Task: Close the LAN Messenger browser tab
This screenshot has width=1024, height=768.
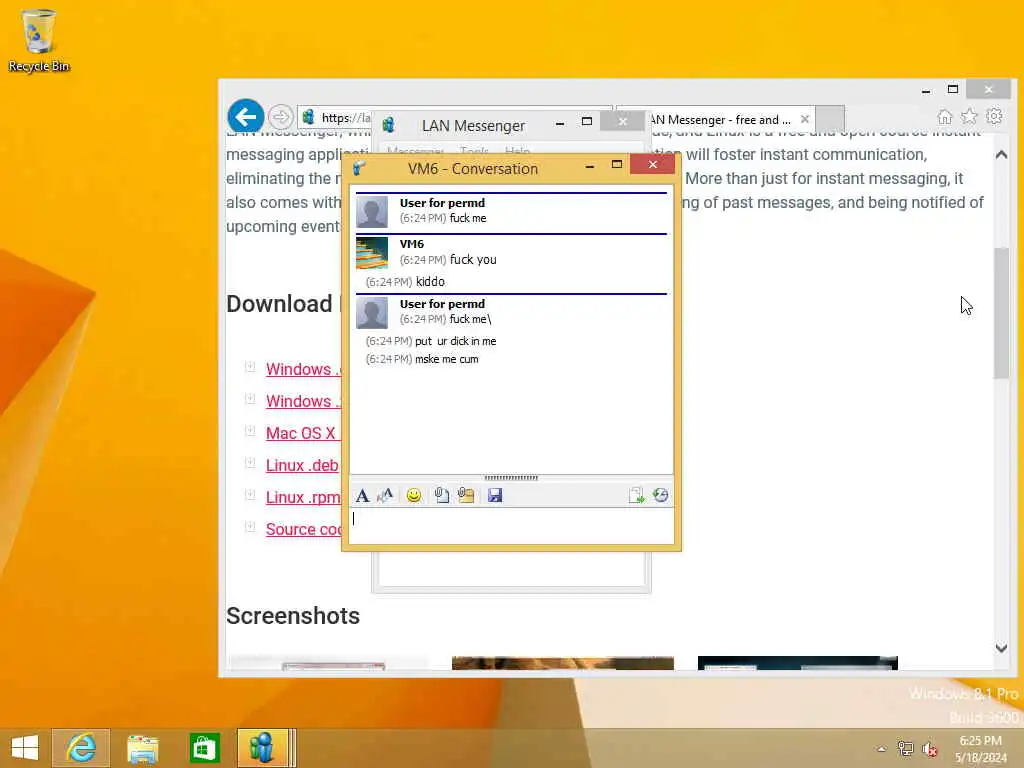Action: pos(805,119)
